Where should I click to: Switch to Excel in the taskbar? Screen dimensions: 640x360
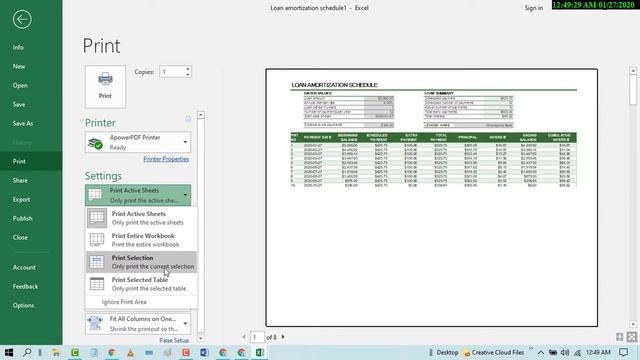click(260, 352)
